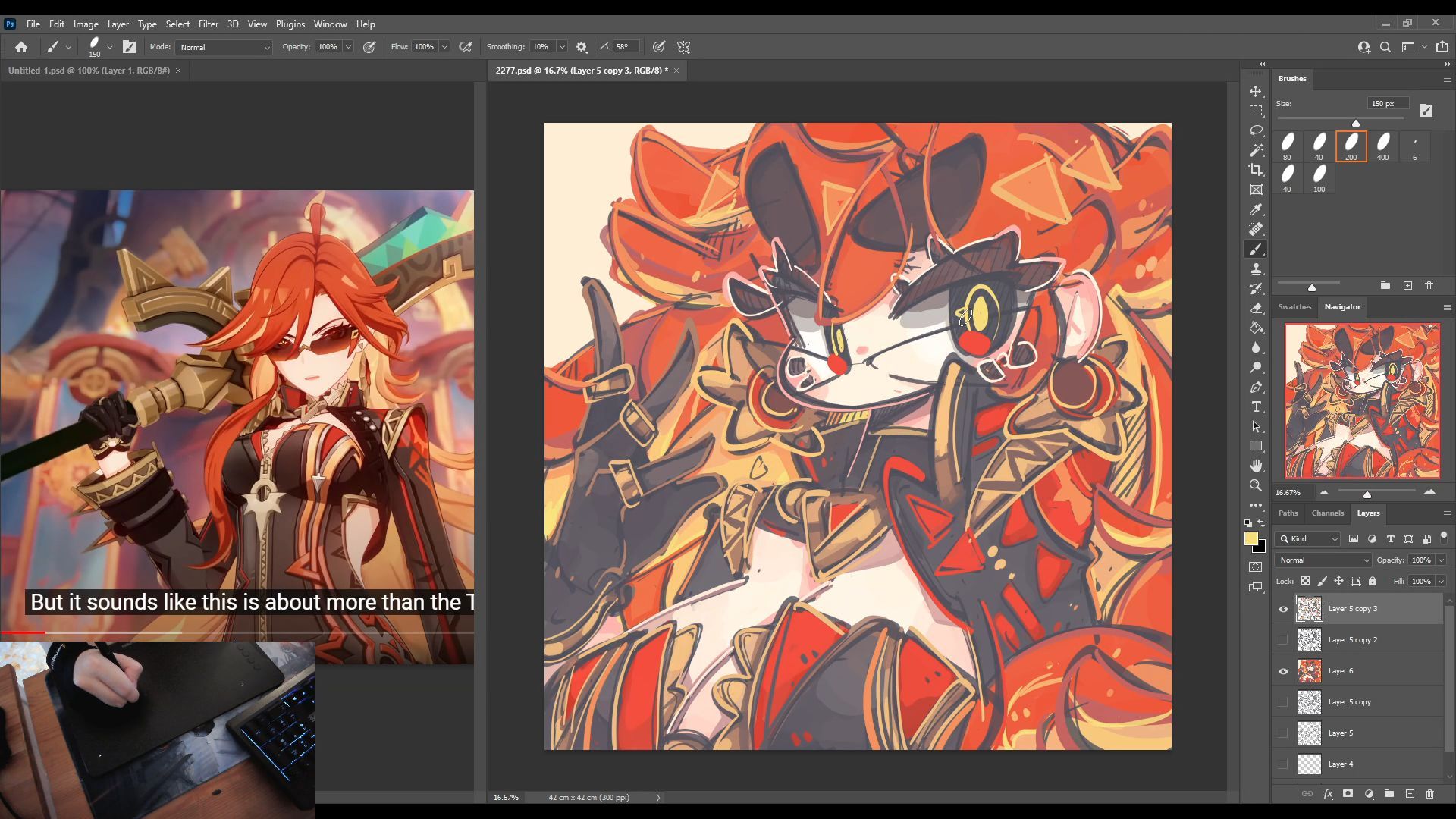Open the brush preset picker arrow
This screenshot has width=1456, height=819.
click(110, 47)
